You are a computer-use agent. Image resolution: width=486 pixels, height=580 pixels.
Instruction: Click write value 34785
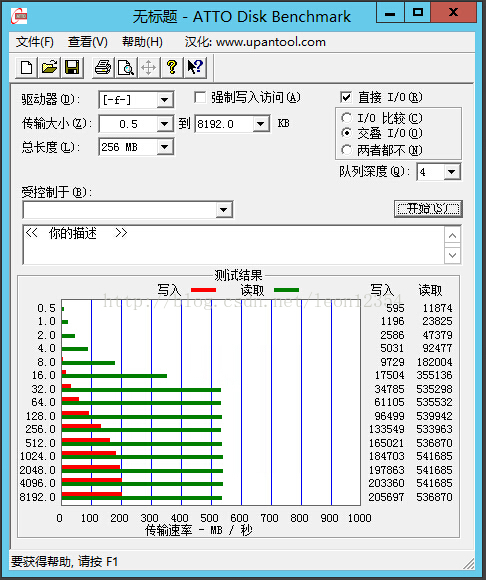pyautogui.click(x=389, y=389)
